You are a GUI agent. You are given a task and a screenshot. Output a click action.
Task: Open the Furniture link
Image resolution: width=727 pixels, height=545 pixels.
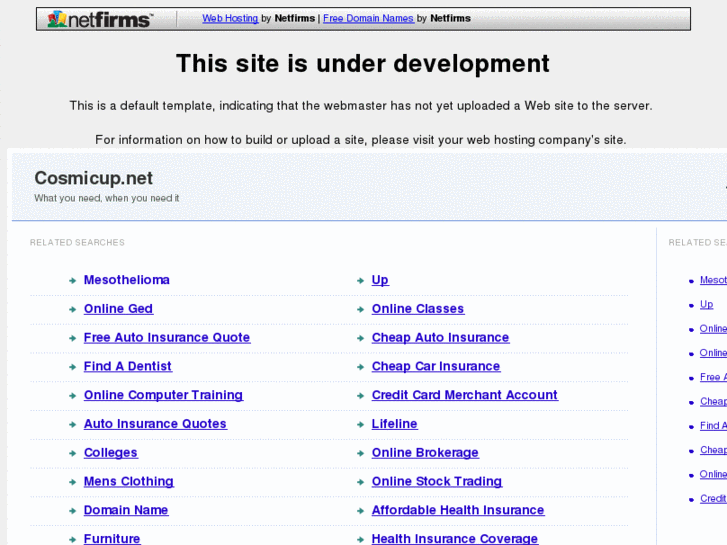pos(112,539)
